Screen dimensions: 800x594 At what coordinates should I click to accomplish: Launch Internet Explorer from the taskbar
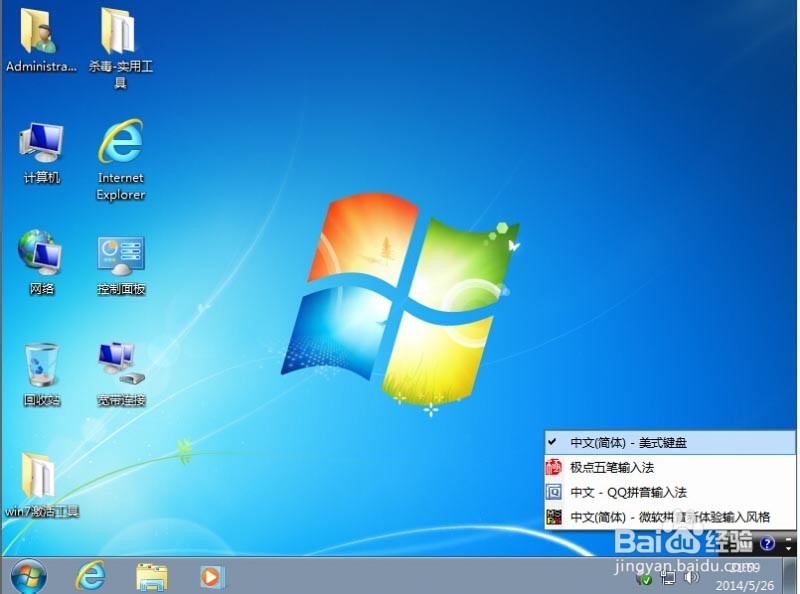pyautogui.click(x=91, y=577)
